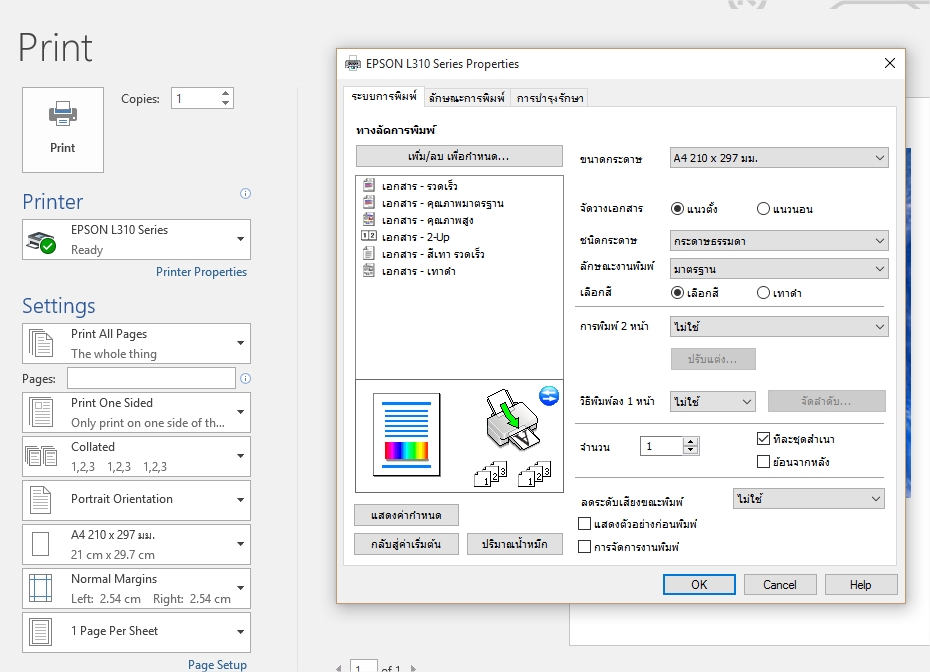Choose the เทาดำ grayscale radio option

click(x=763, y=292)
